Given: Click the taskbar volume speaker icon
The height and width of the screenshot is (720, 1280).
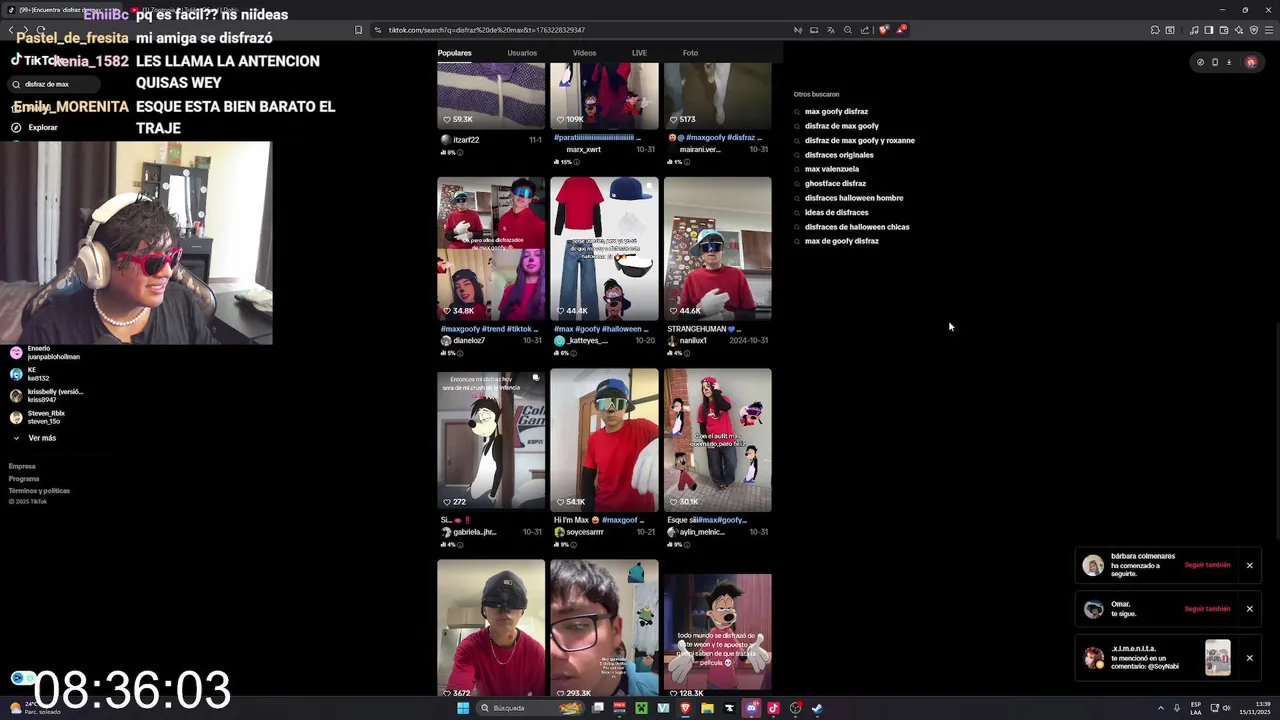Looking at the screenshot, I should click(x=1226, y=708).
